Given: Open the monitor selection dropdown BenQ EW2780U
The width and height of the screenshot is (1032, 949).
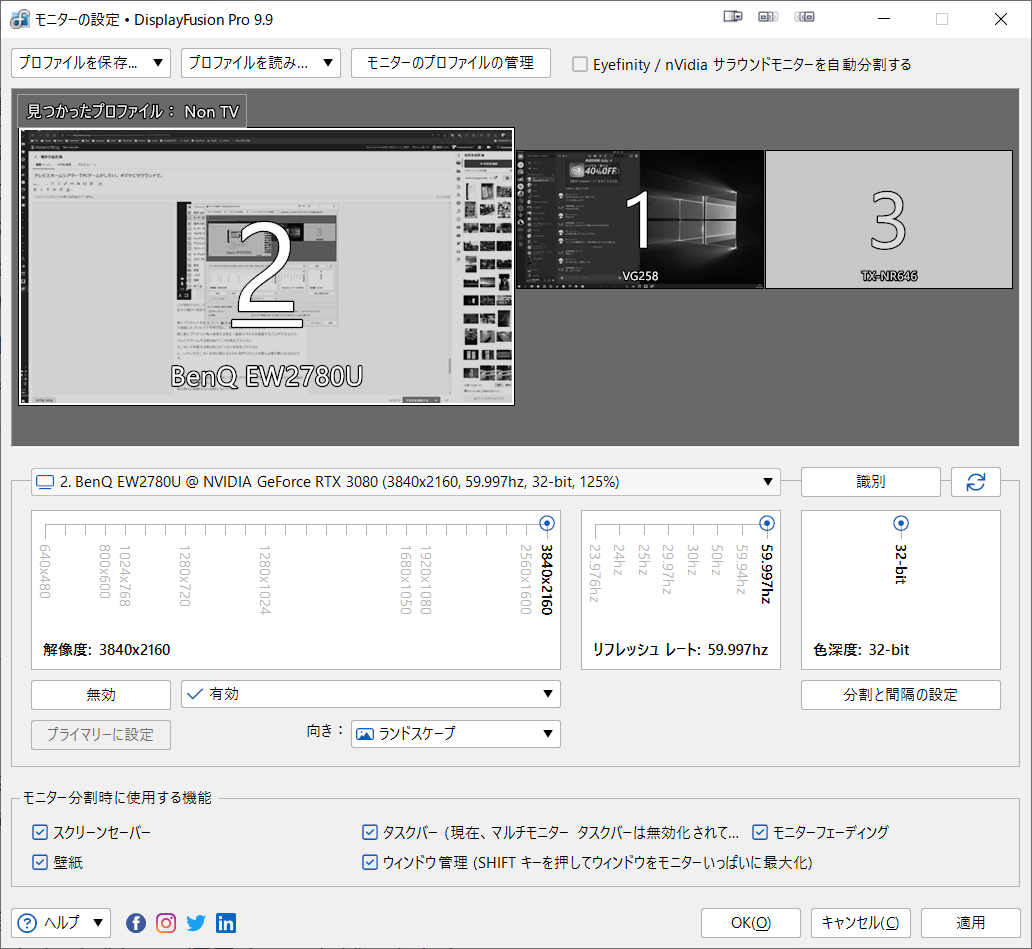Looking at the screenshot, I should (405, 482).
